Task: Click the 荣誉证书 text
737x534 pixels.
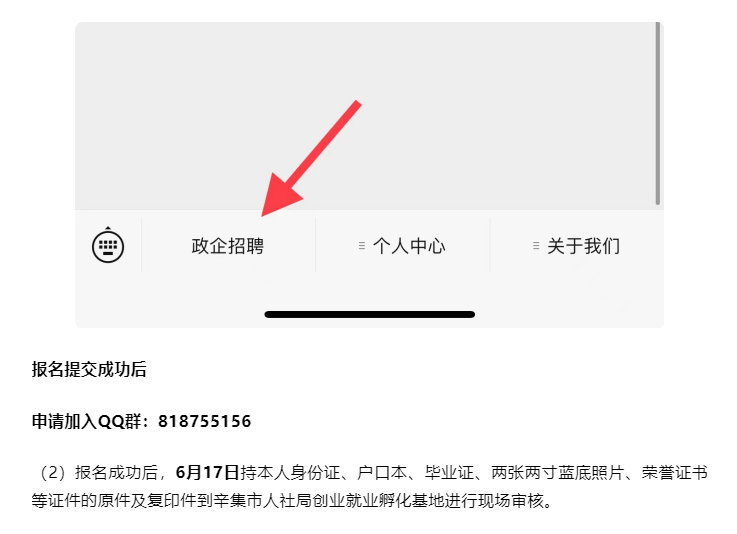Action: [674, 472]
